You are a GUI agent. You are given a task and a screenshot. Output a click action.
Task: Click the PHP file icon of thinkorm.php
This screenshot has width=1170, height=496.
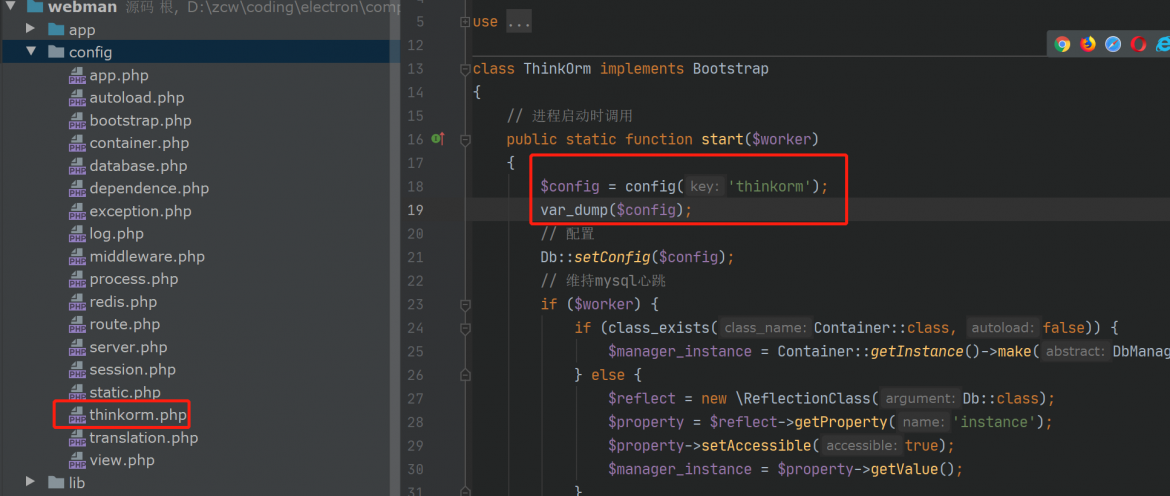[78, 415]
